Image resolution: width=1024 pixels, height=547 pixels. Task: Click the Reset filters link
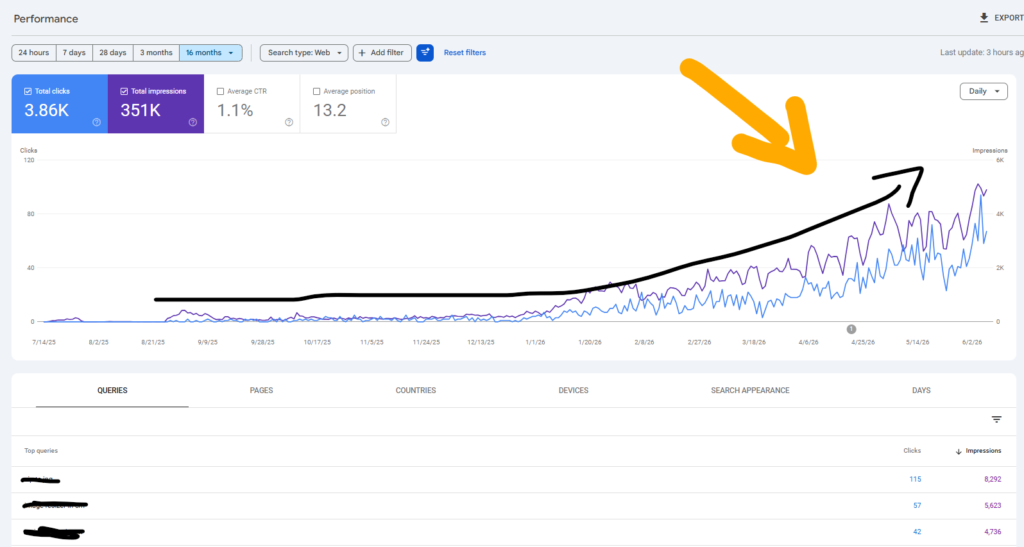tap(465, 53)
